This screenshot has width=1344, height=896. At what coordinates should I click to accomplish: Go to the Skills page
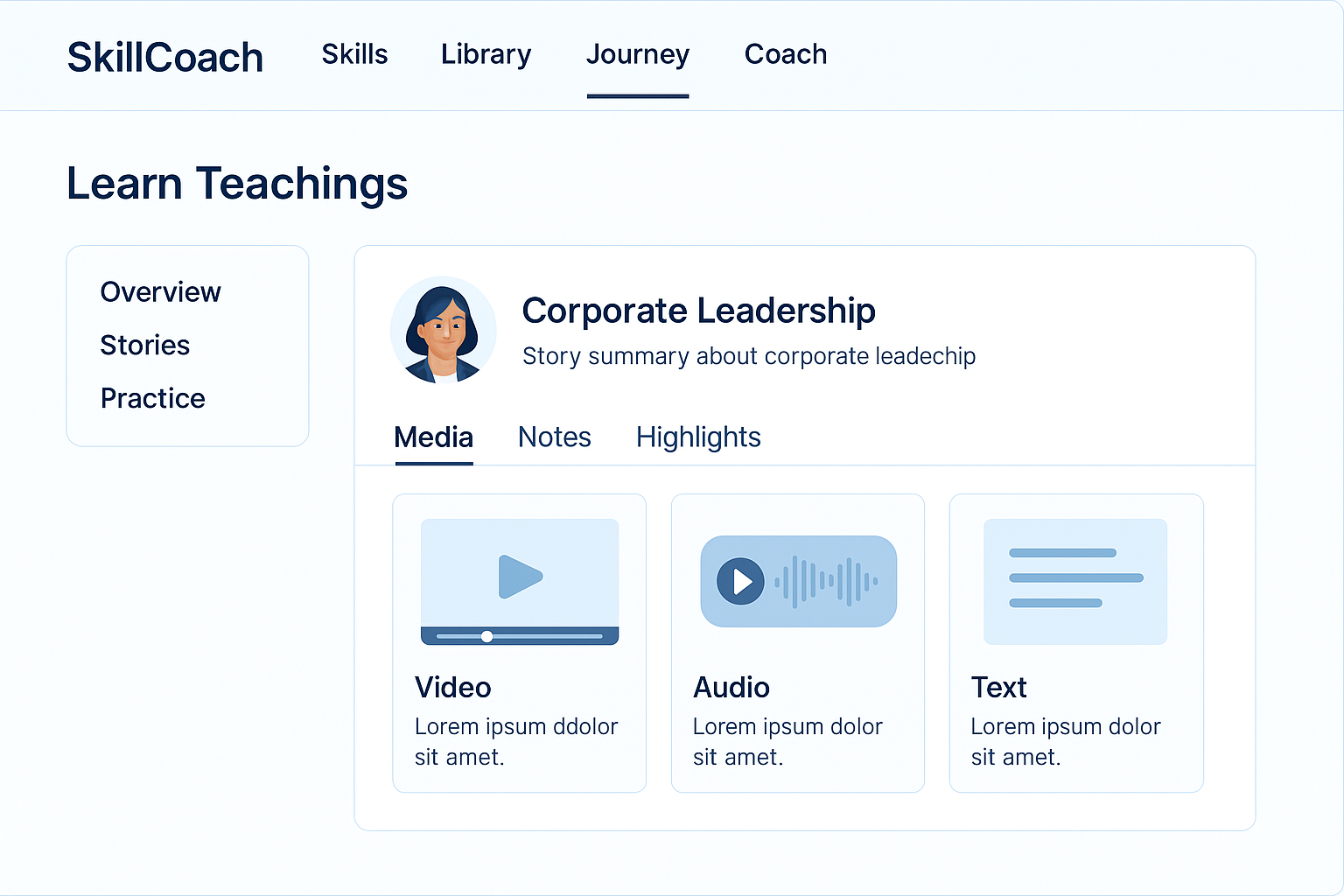tap(354, 54)
